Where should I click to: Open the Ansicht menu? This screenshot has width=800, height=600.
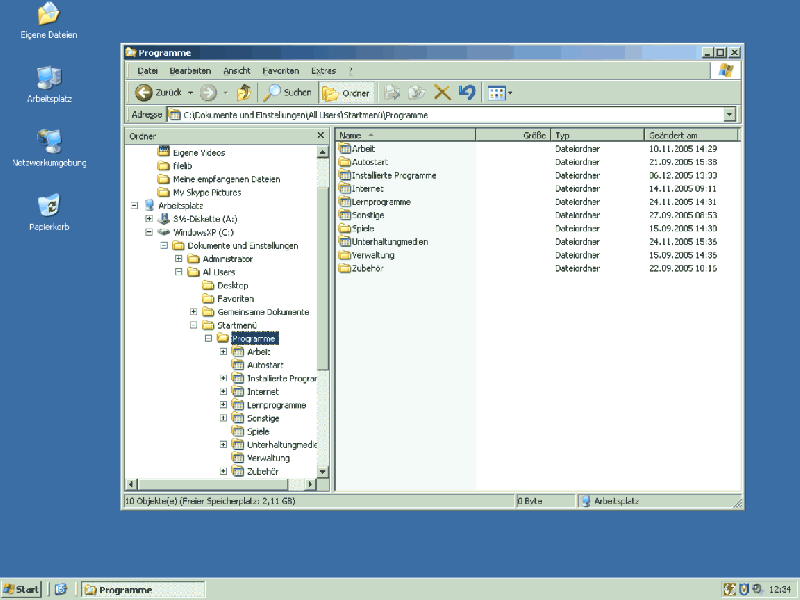pos(237,71)
